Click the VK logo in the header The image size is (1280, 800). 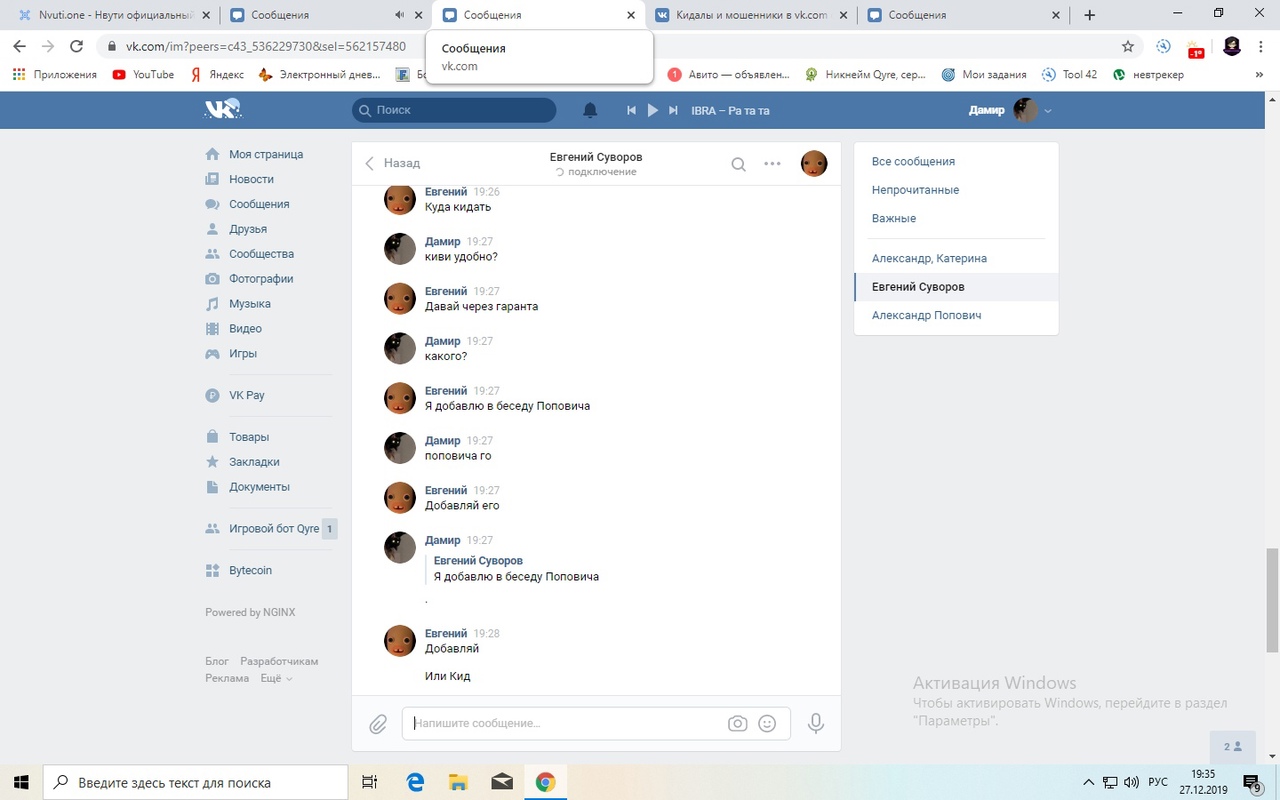pos(222,110)
